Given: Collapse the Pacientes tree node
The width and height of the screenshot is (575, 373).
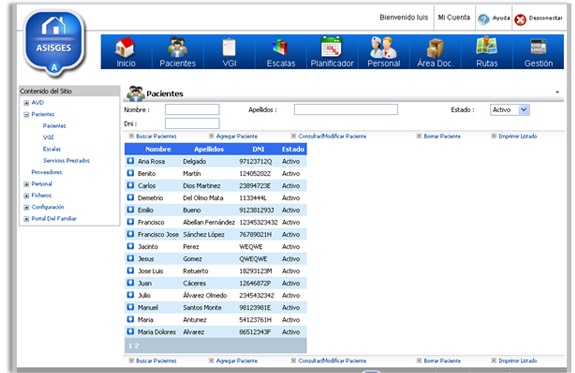Looking at the screenshot, I should coord(26,115).
